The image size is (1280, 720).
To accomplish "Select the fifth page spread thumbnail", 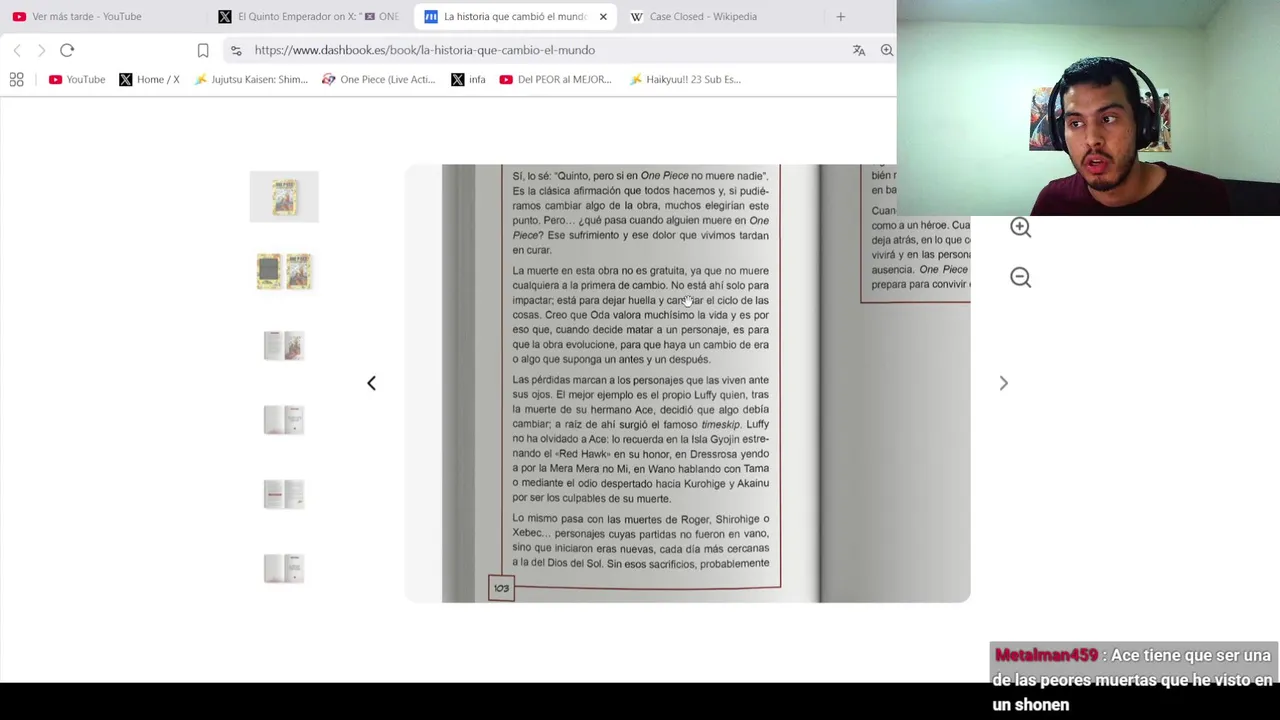I will coord(284,494).
